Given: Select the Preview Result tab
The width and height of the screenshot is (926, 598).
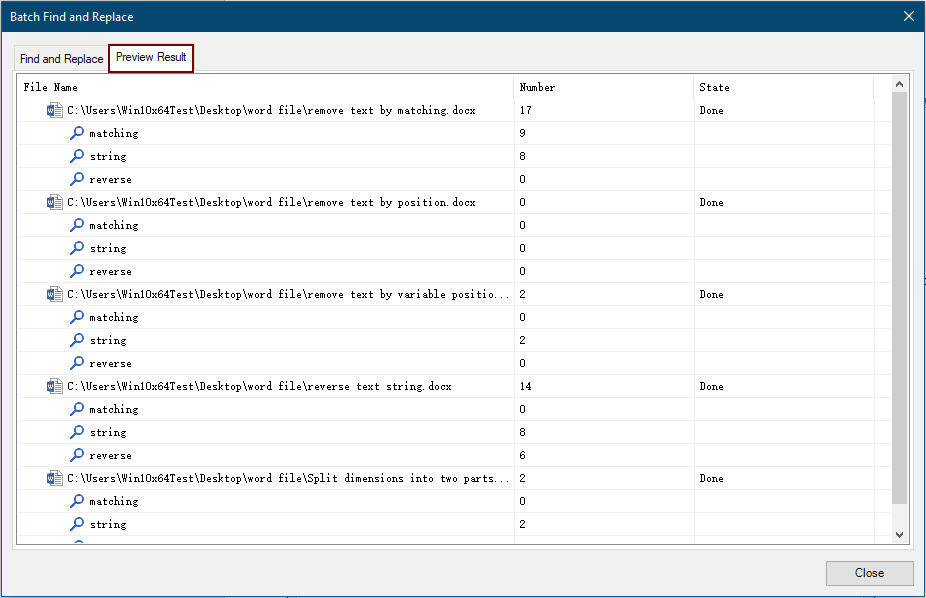Looking at the screenshot, I should point(150,58).
